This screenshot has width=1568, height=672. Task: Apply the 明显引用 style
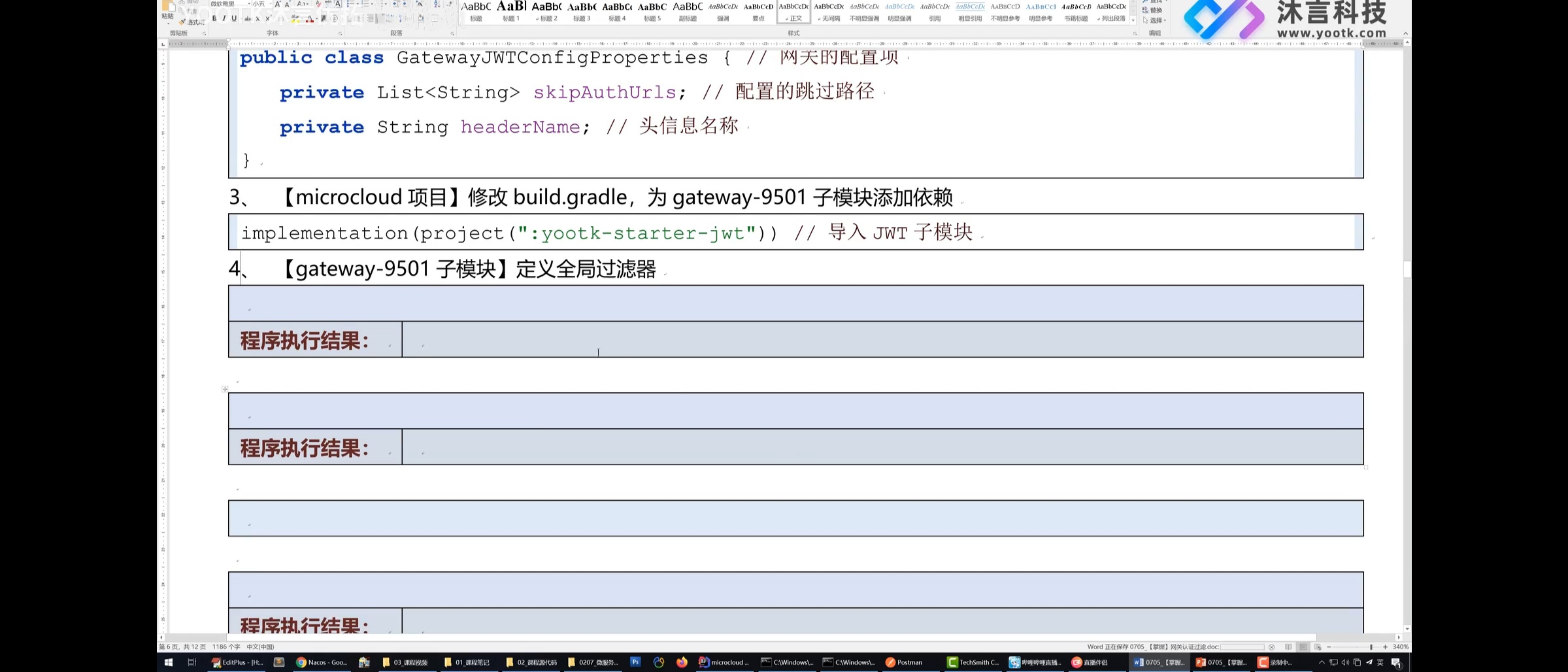[x=970, y=12]
